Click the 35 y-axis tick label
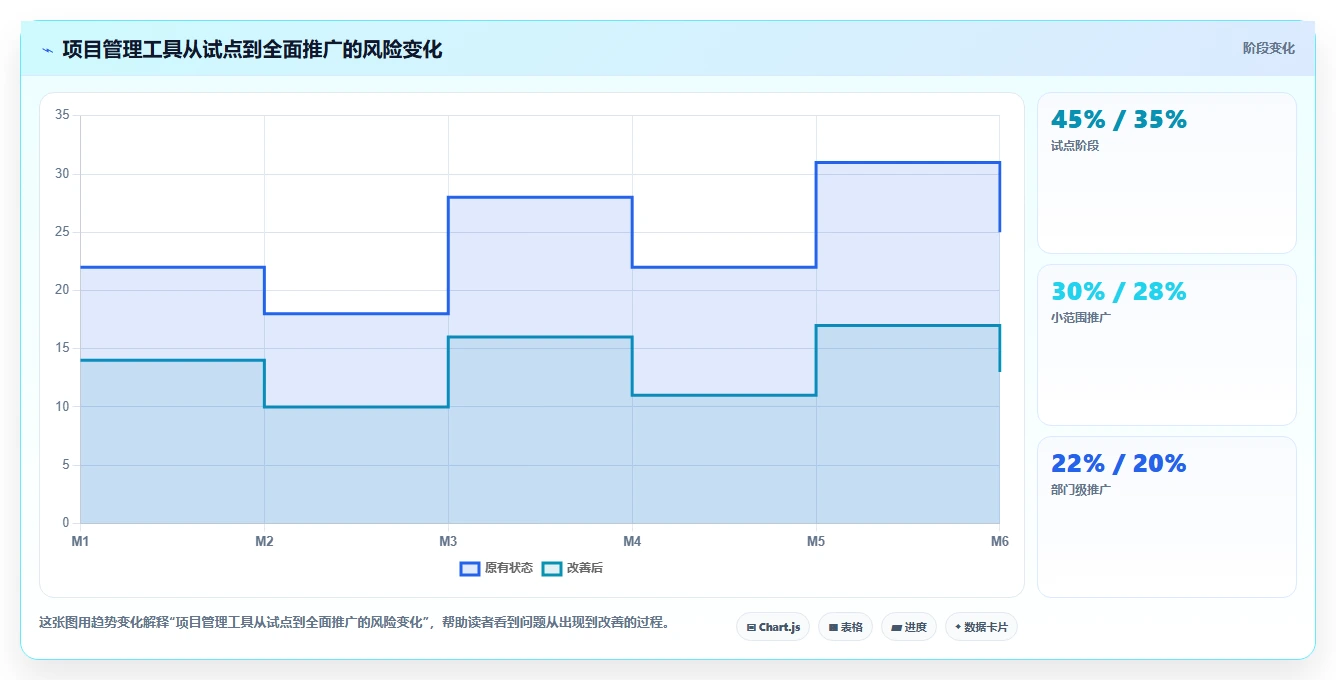 click(x=62, y=115)
